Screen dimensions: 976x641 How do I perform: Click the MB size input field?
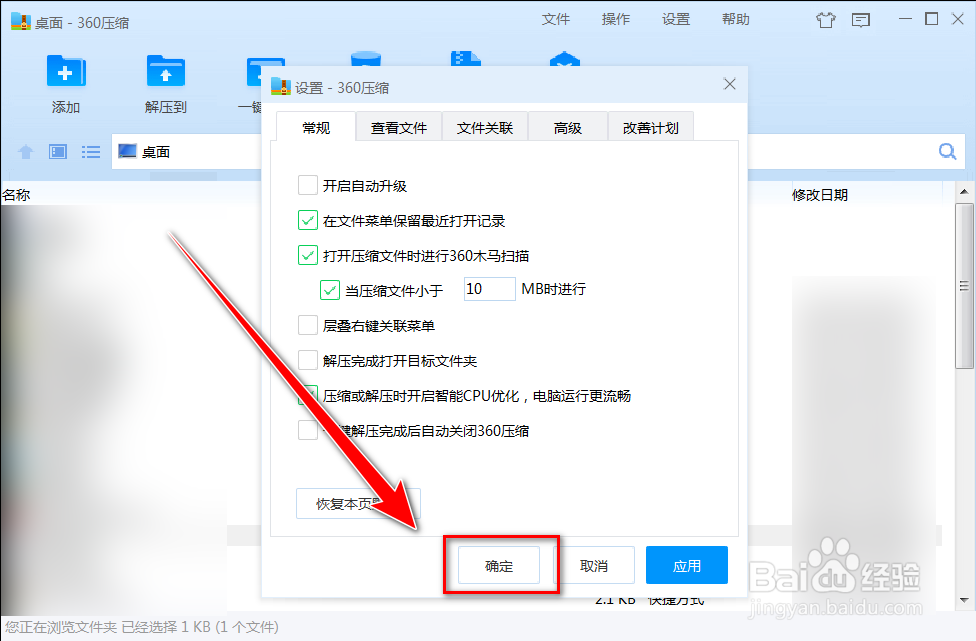tap(489, 289)
